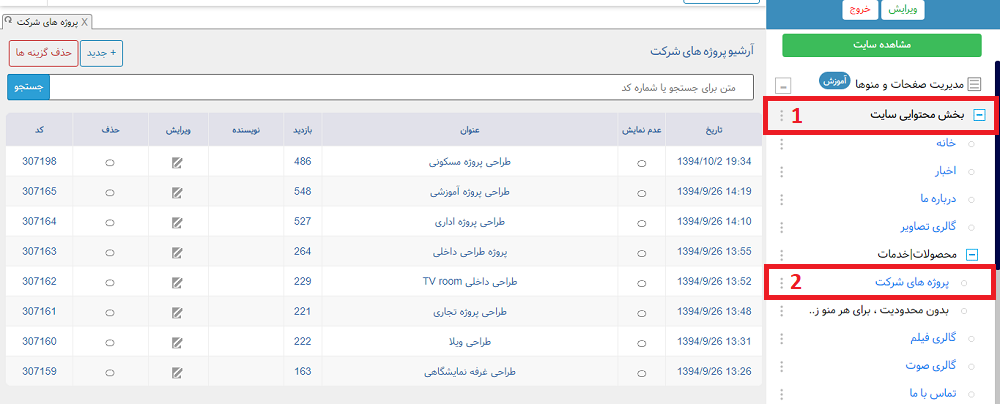
Task: Toggle delete checkbox for row 307198
Action: (109, 162)
